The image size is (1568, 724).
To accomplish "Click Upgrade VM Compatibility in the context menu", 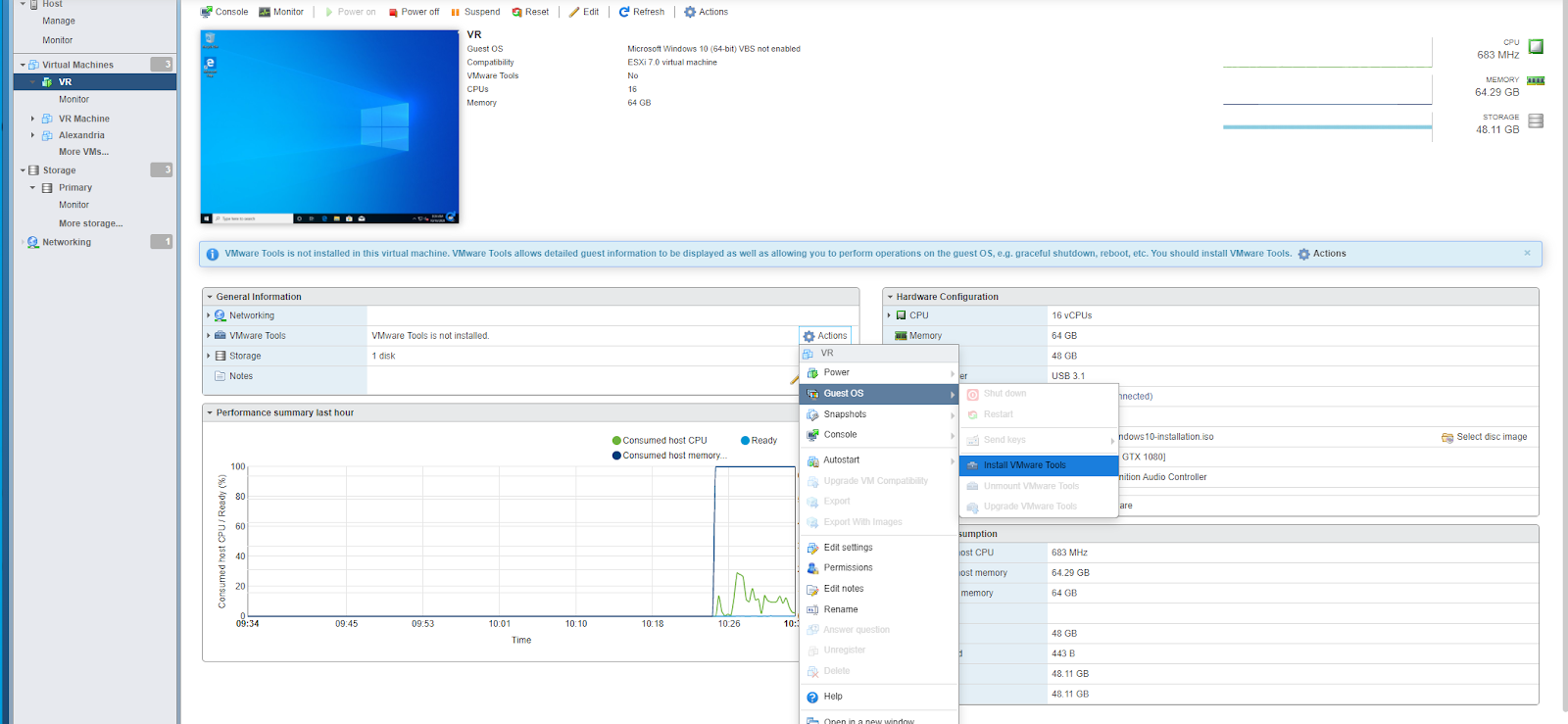I will 879,481.
